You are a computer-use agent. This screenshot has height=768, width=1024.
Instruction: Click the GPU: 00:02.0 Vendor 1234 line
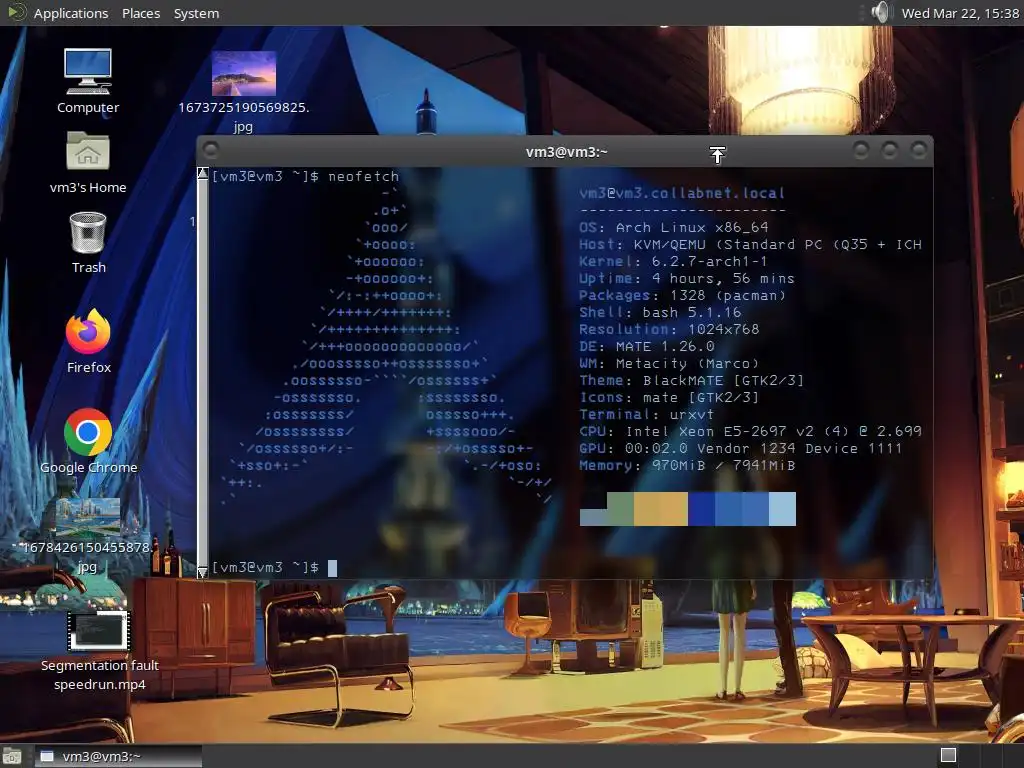(x=740, y=448)
